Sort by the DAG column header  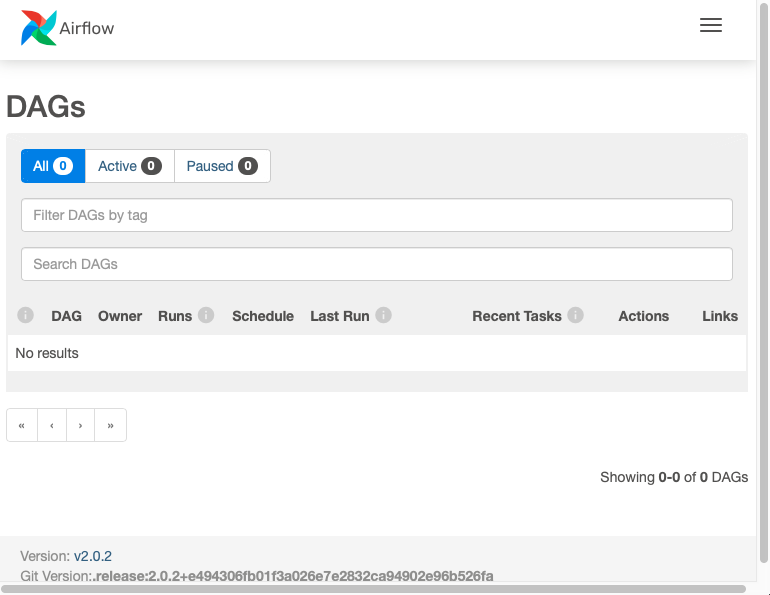pyautogui.click(x=67, y=316)
